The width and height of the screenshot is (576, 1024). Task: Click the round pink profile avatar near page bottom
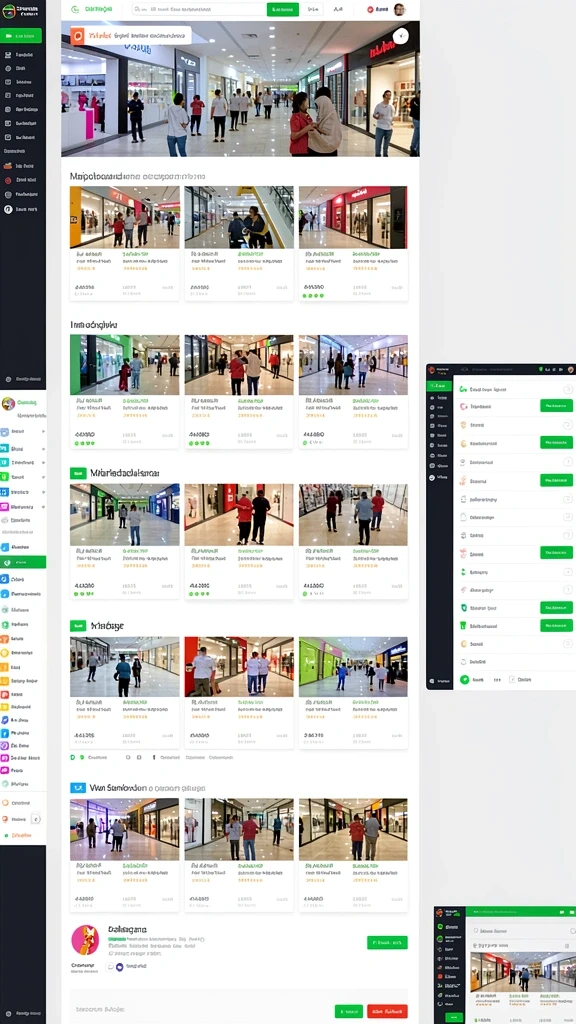(85, 940)
